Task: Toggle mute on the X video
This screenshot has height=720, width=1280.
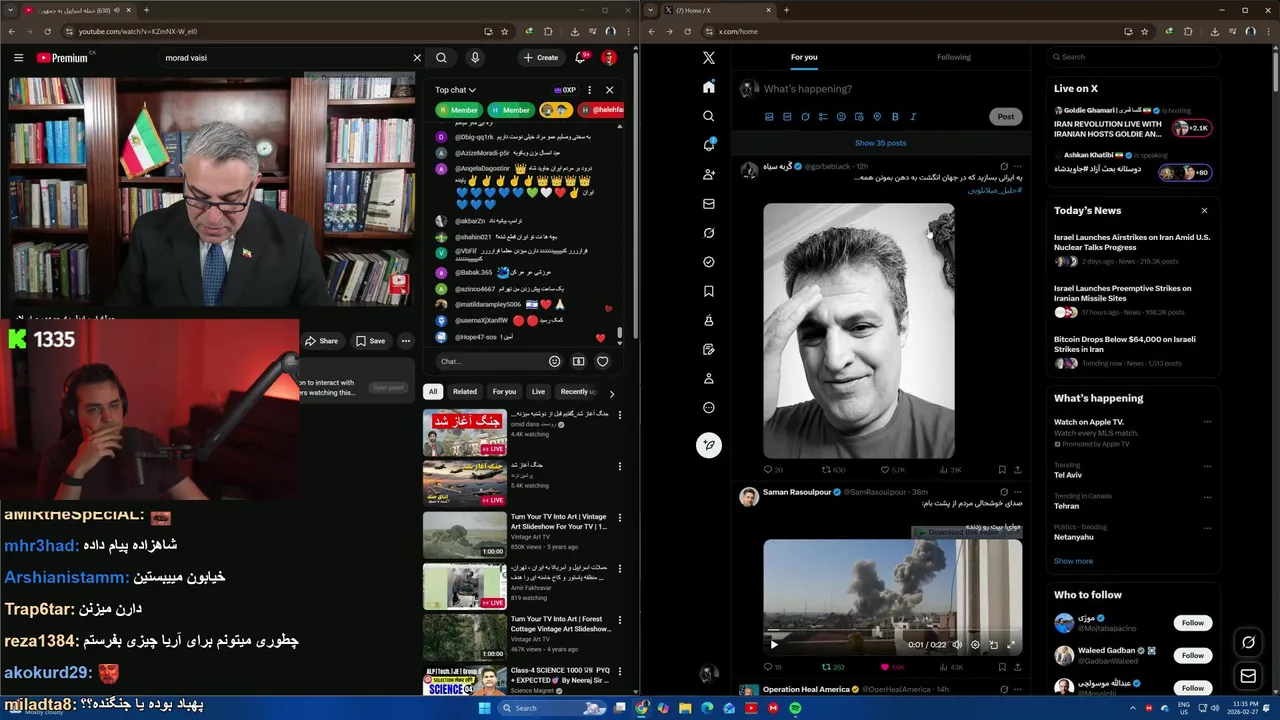Action: (957, 645)
